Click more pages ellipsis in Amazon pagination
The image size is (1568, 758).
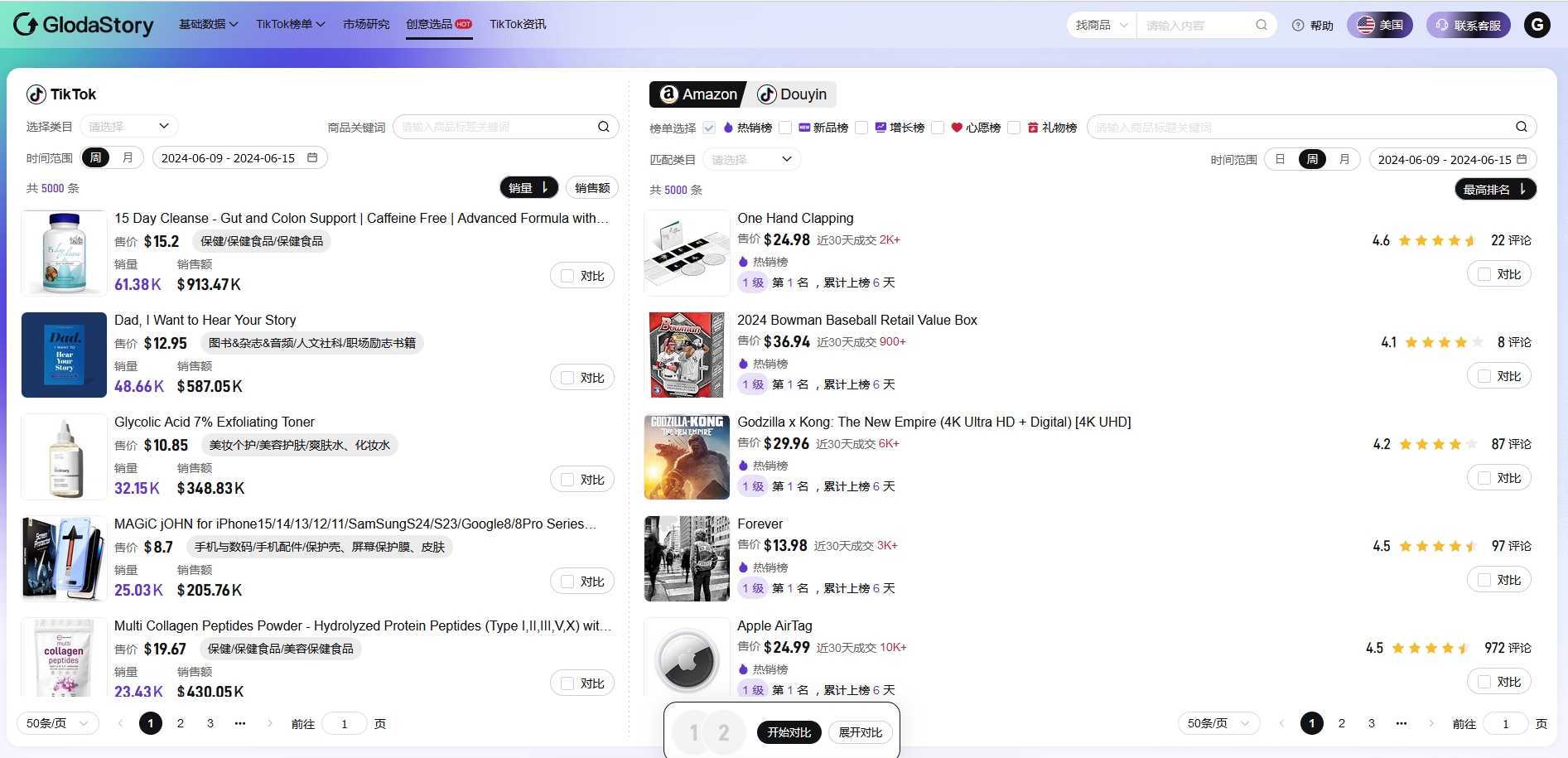1402,723
